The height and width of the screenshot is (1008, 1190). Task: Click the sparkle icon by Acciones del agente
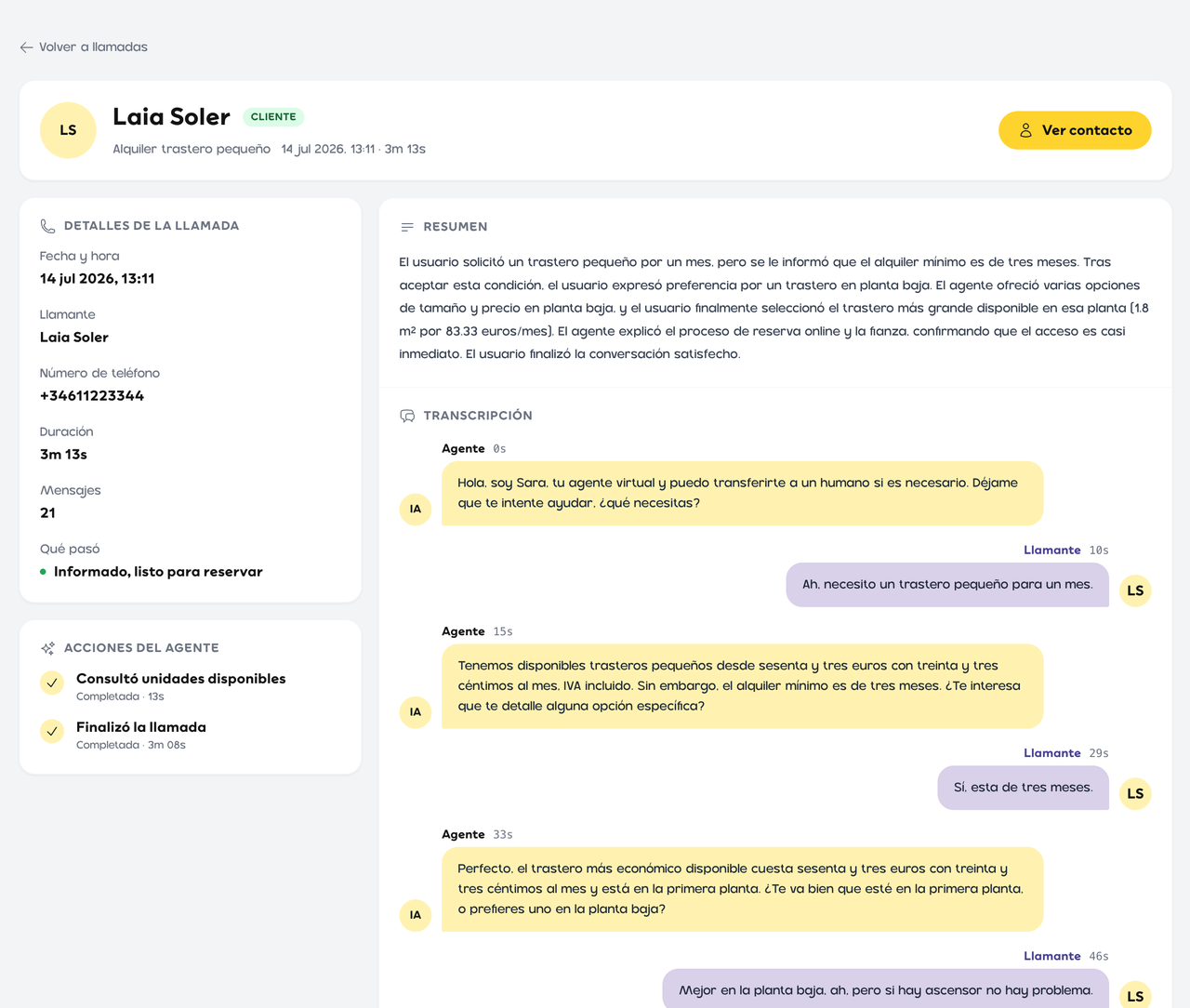(48, 648)
